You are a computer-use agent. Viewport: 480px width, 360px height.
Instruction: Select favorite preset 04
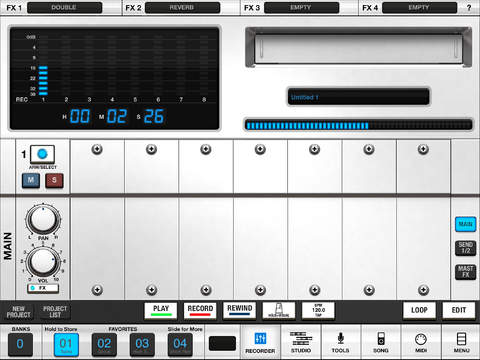pyautogui.click(x=180, y=344)
